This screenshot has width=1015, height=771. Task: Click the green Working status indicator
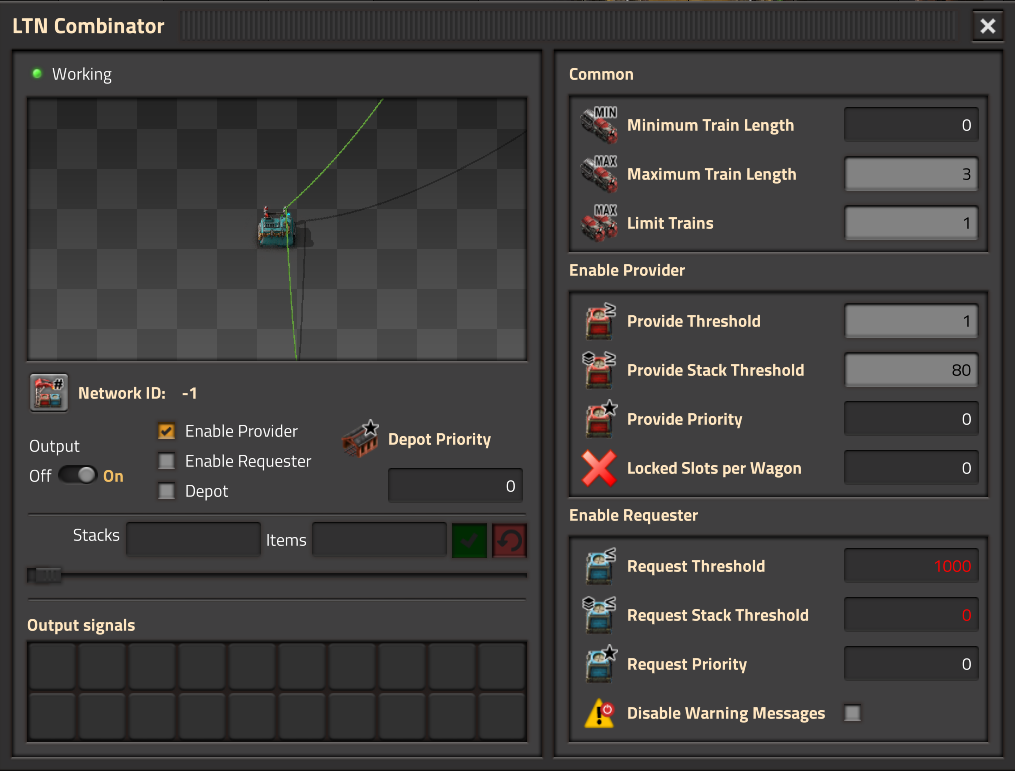pos(37,74)
